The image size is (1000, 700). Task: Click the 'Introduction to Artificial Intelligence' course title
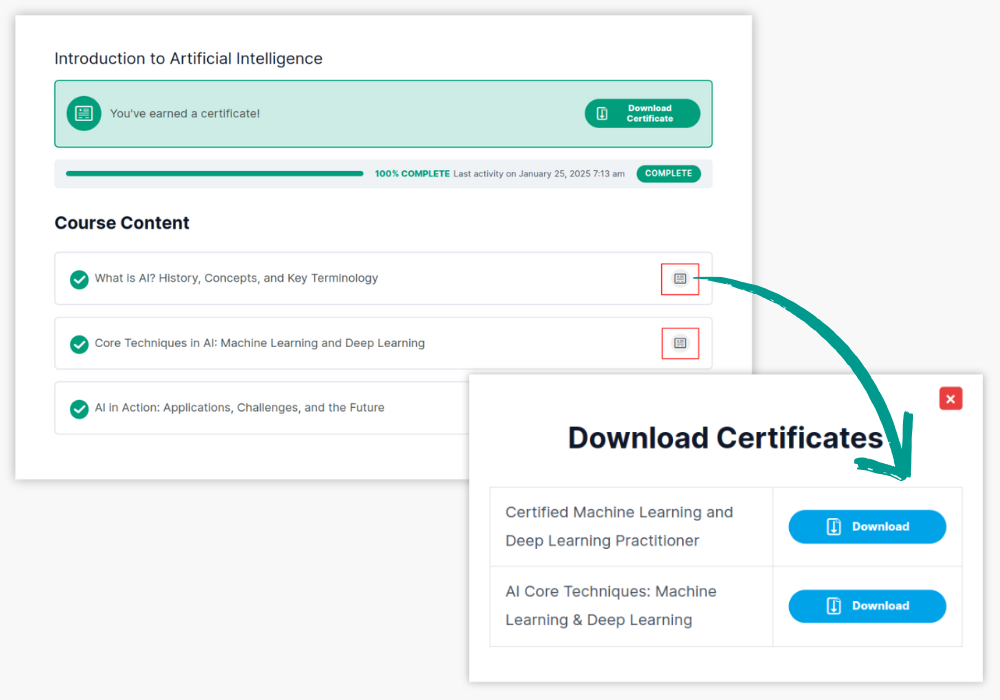click(188, 59)
